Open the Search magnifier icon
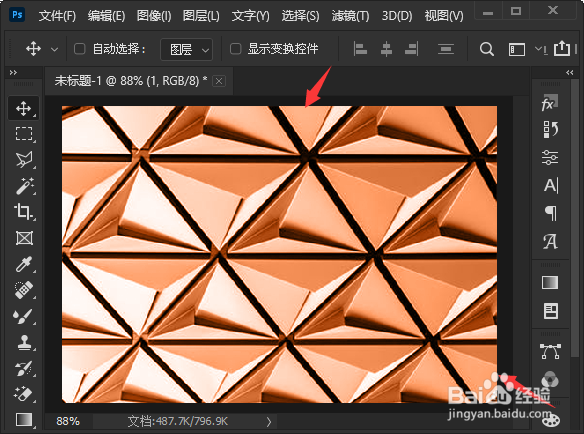Viewport: 584px width, 434px height. 486,49
